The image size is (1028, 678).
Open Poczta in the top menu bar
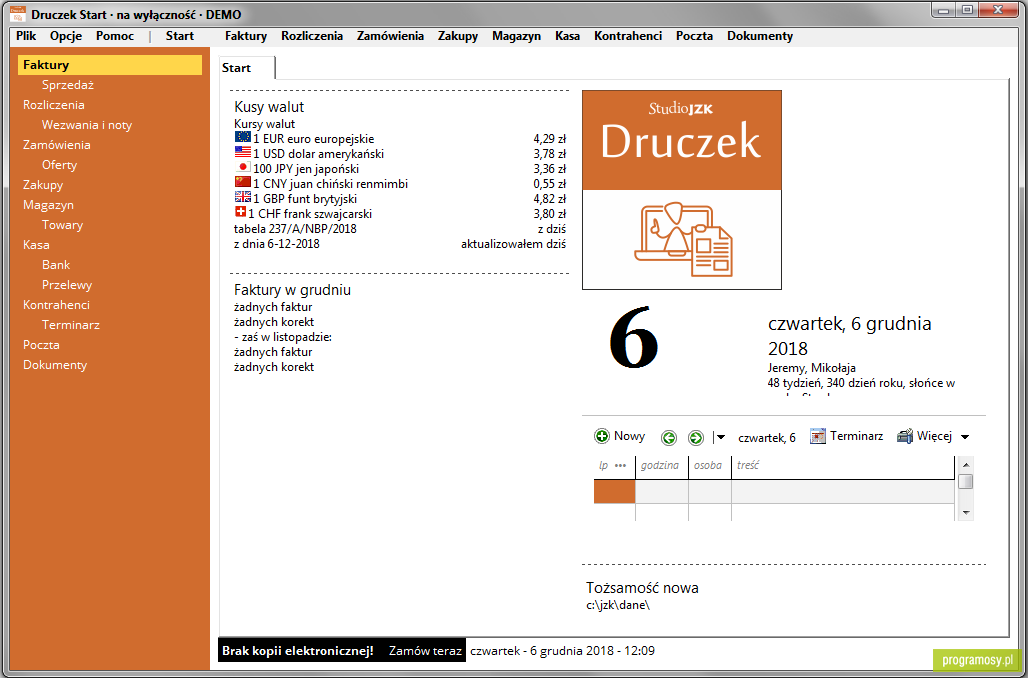(x=694, y=36)
